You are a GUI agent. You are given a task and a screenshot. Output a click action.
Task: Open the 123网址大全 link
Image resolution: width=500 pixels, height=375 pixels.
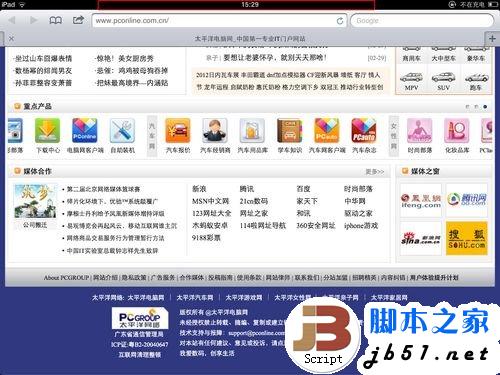[211, 214]
